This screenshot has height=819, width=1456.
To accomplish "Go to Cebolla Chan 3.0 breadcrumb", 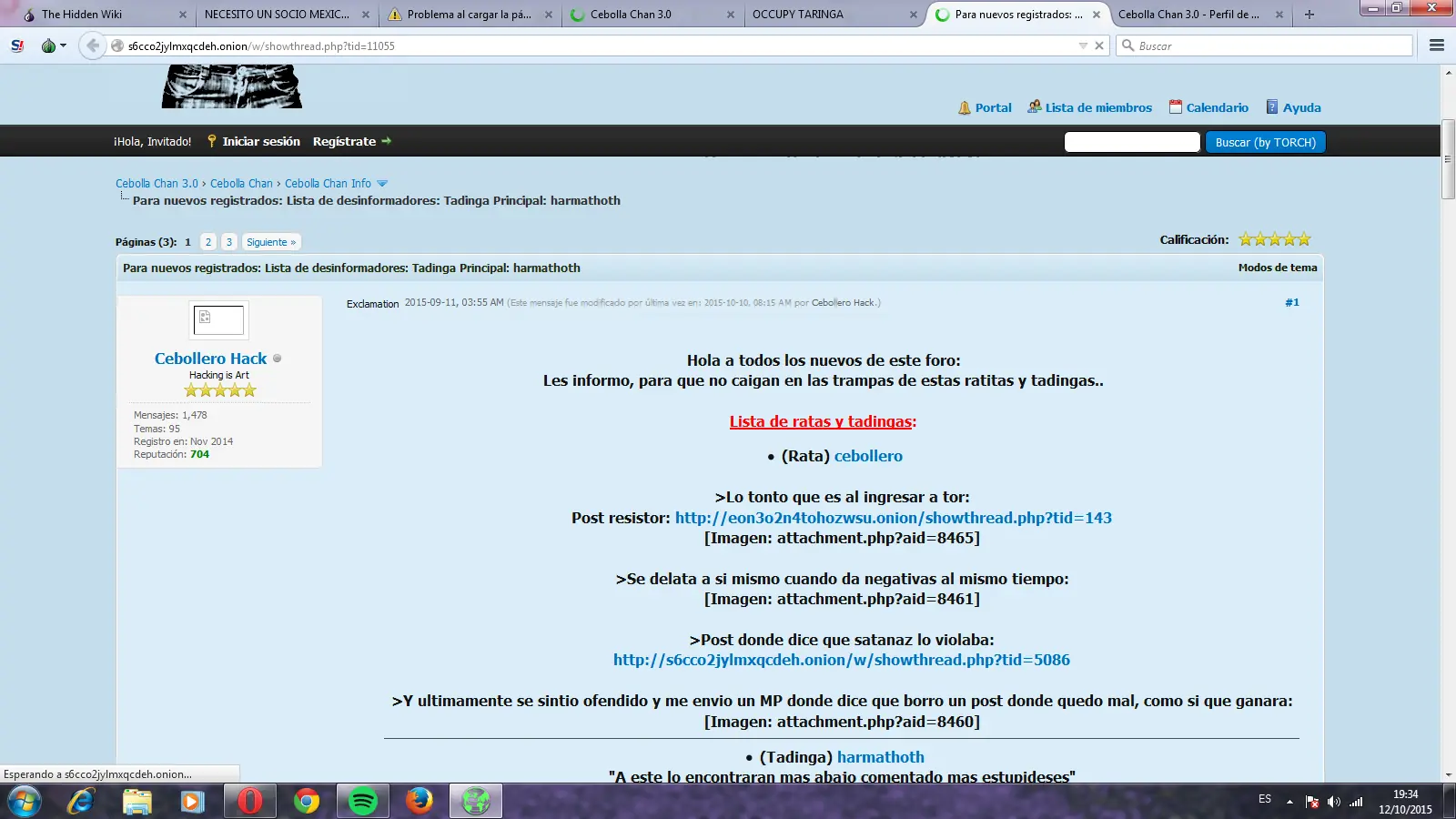I will coord(157,184).
